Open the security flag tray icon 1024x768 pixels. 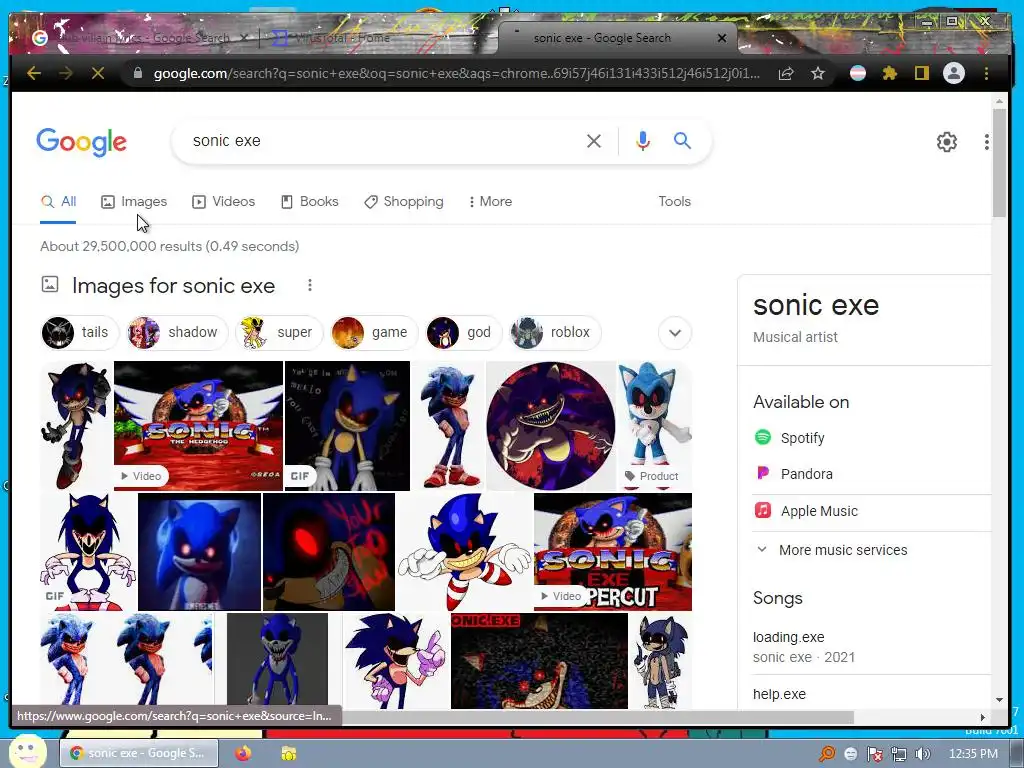pyautogui.click(x=874, y=754)
